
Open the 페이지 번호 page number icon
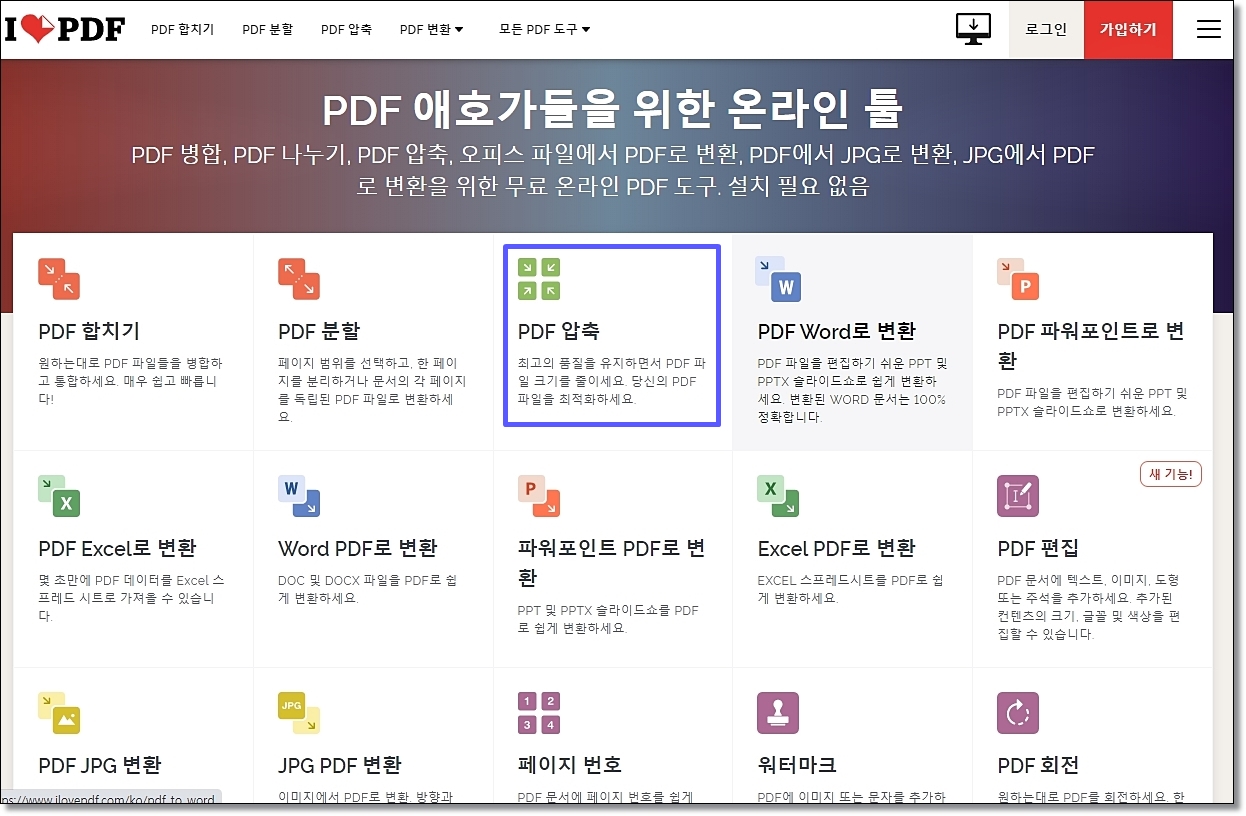tap(539, 713)
